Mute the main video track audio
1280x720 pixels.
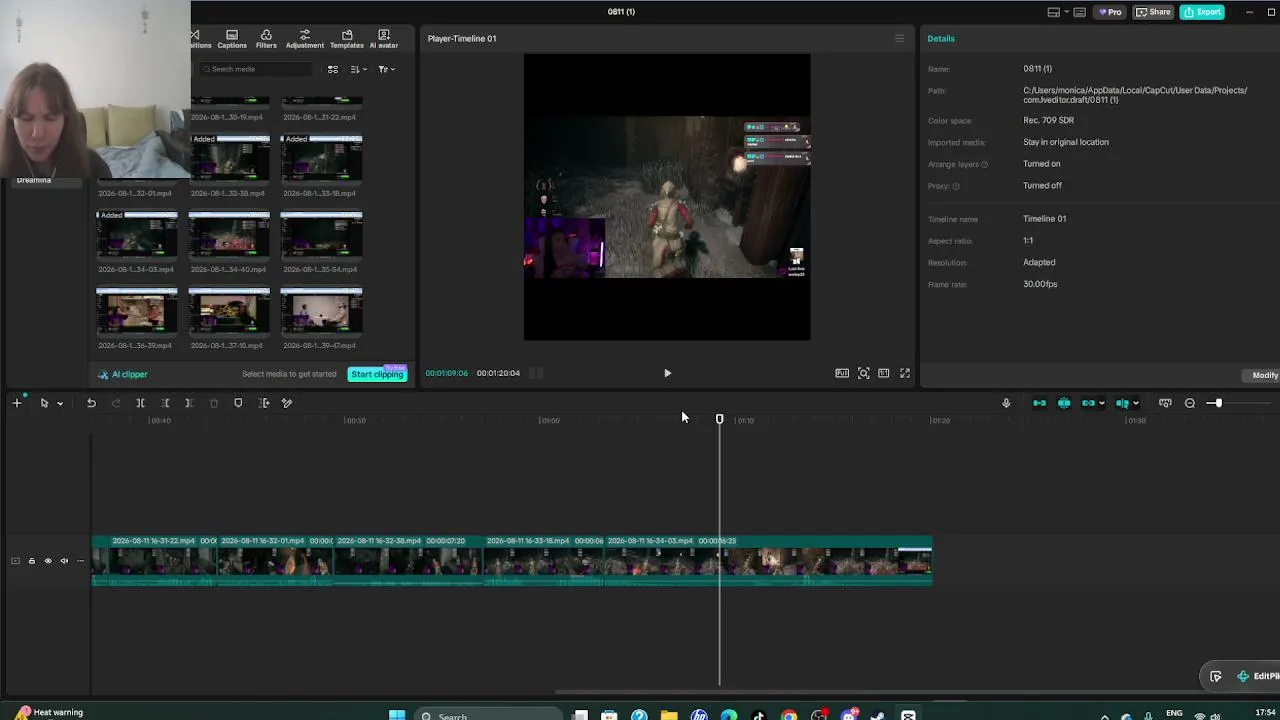[x=64, y=561]
